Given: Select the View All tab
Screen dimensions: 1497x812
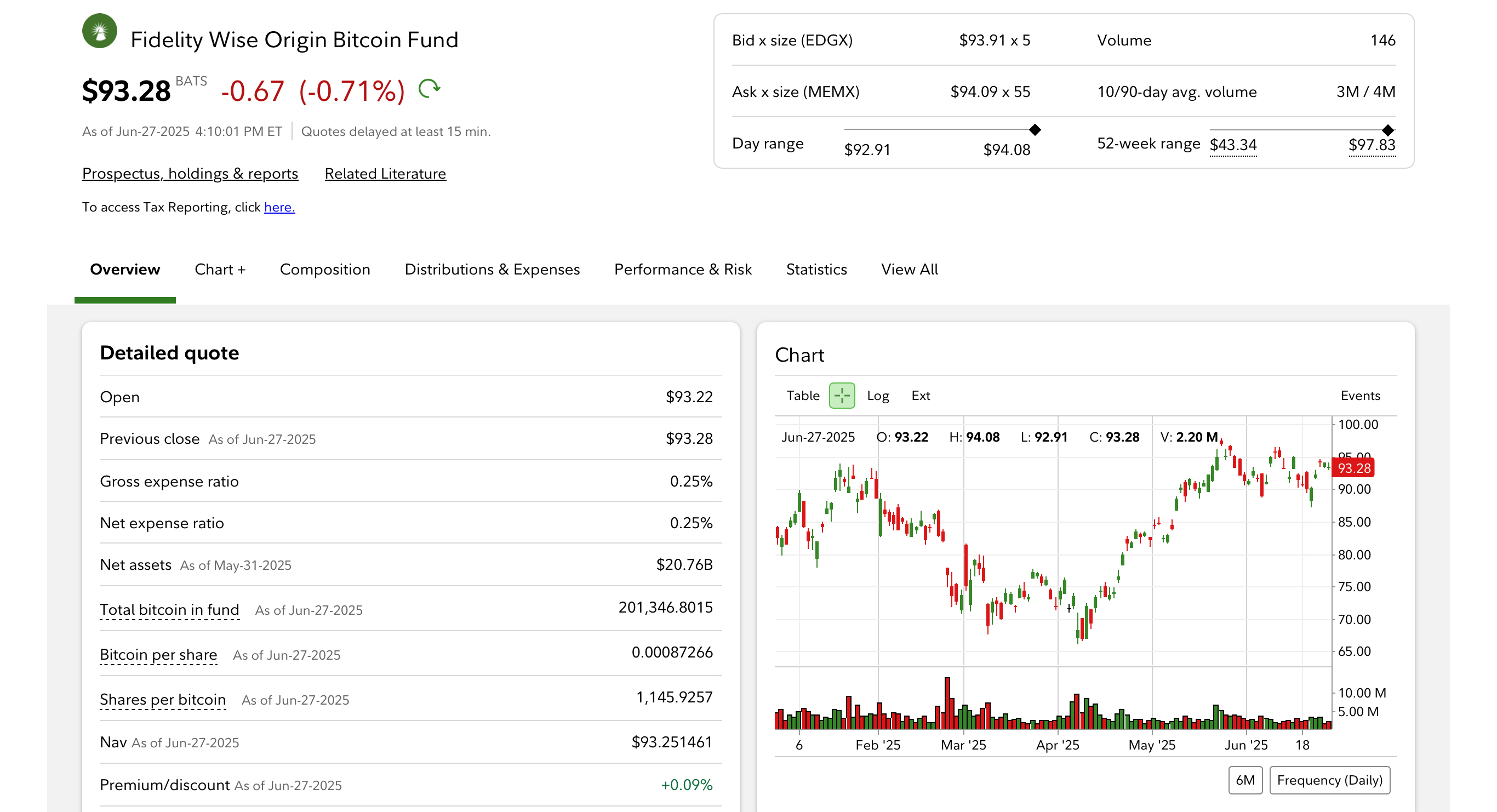Looking at the screenshot, I should tap(910, 269).
